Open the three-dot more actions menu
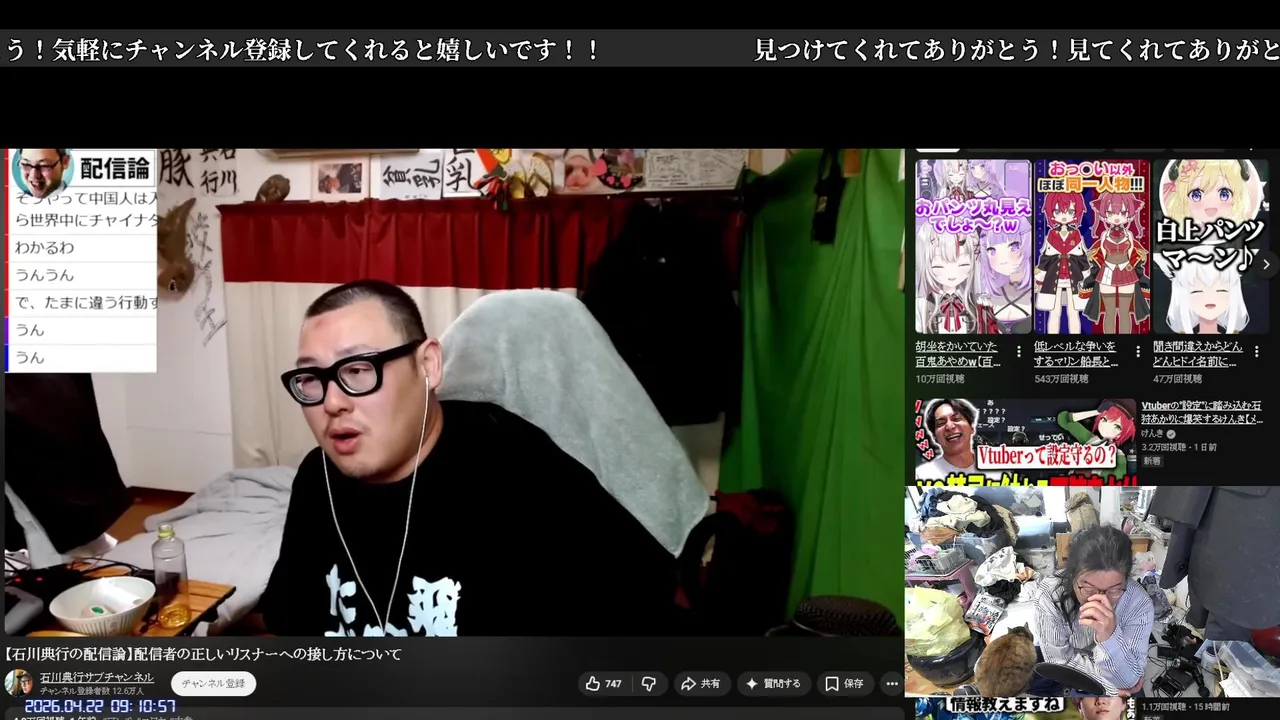The height and width of the screenshot is (720, 1280). (891, 684)
